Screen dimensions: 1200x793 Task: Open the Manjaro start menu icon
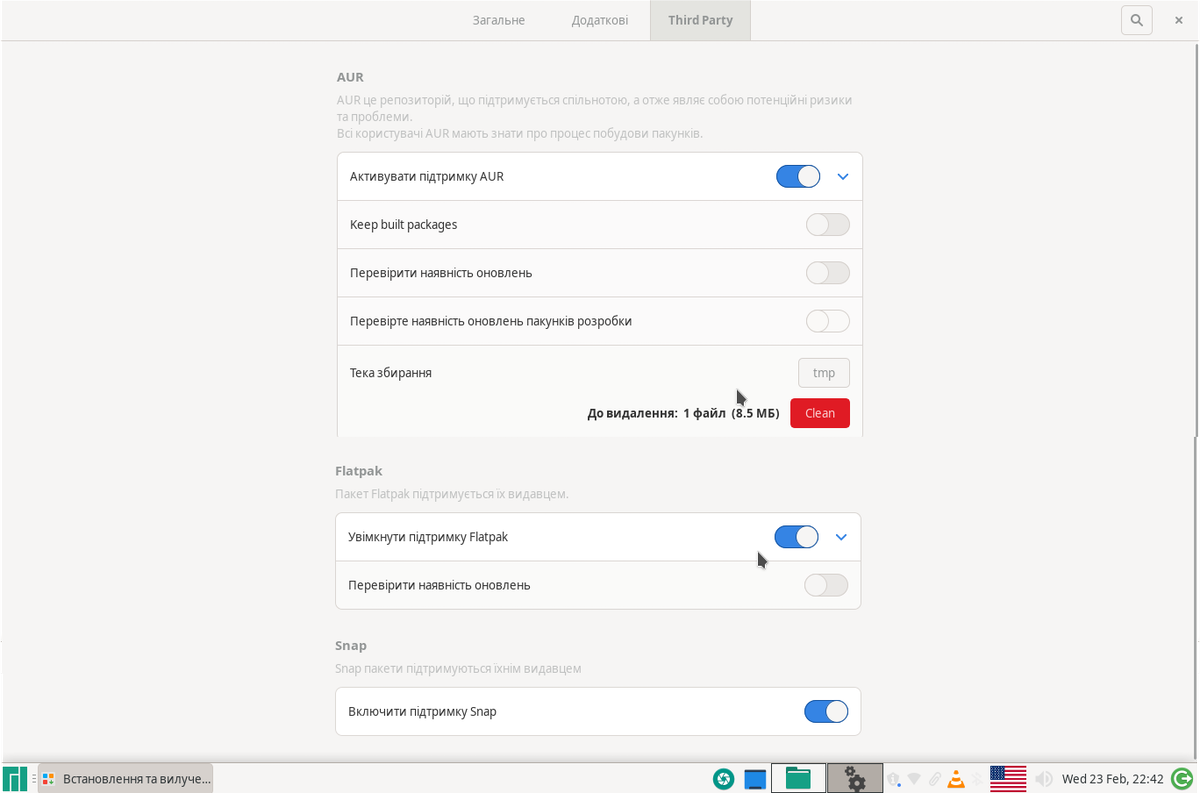click(x=15, y=778)
